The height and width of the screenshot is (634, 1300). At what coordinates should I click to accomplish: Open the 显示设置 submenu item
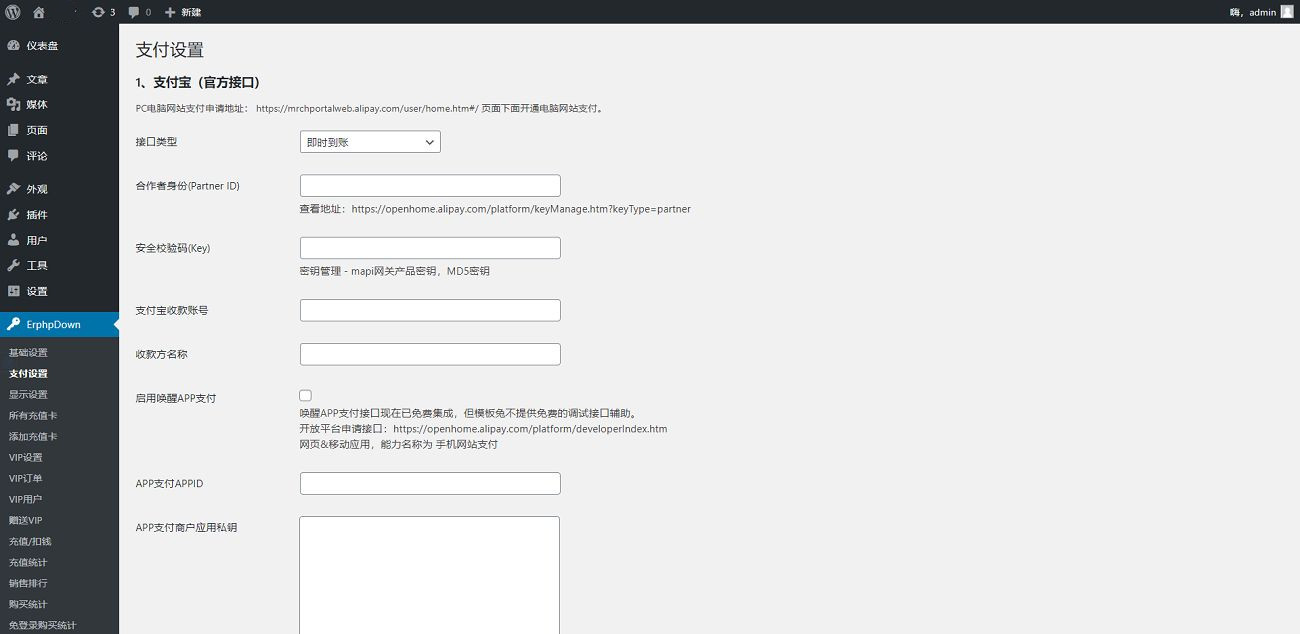(x=28, y=395)
